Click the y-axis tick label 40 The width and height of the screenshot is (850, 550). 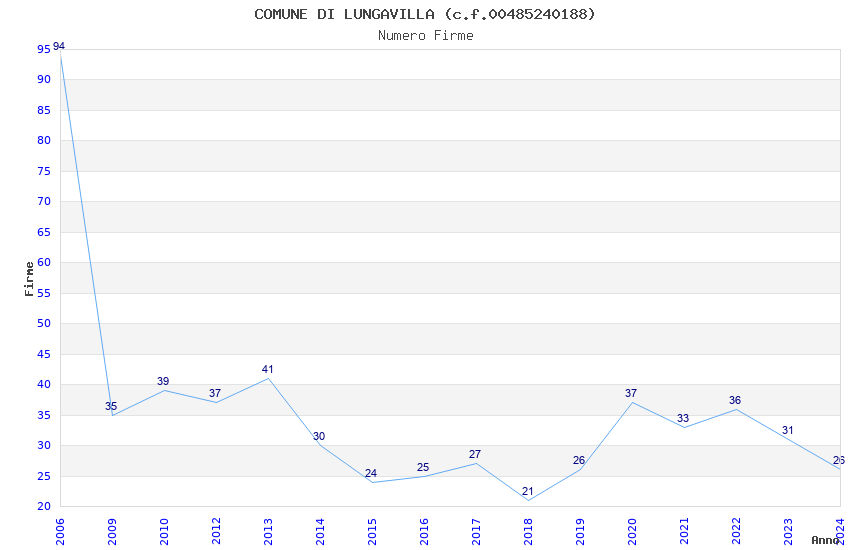coord(44,384)
